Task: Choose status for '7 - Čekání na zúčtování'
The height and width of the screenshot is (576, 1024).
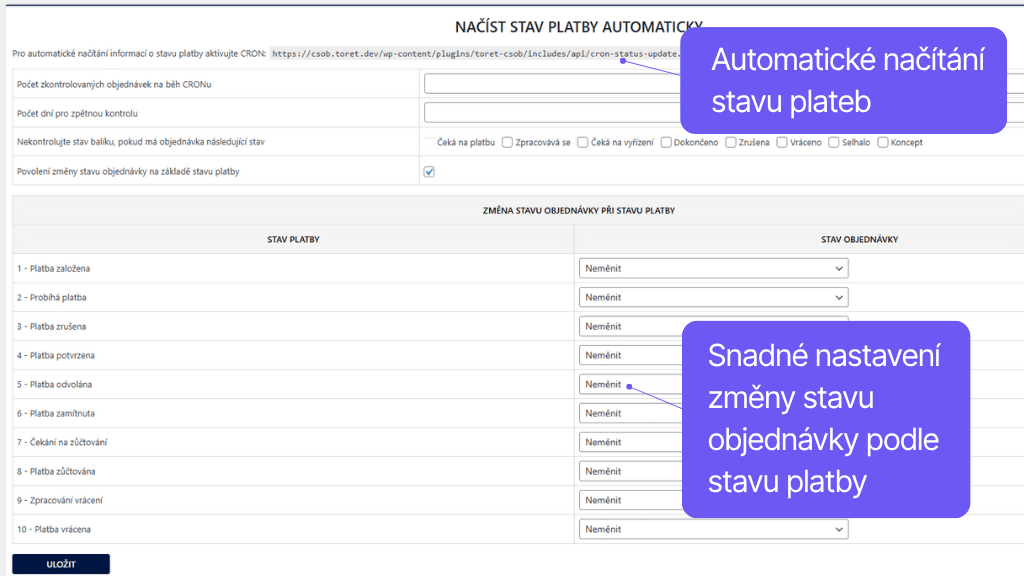Action: (631, 442)
